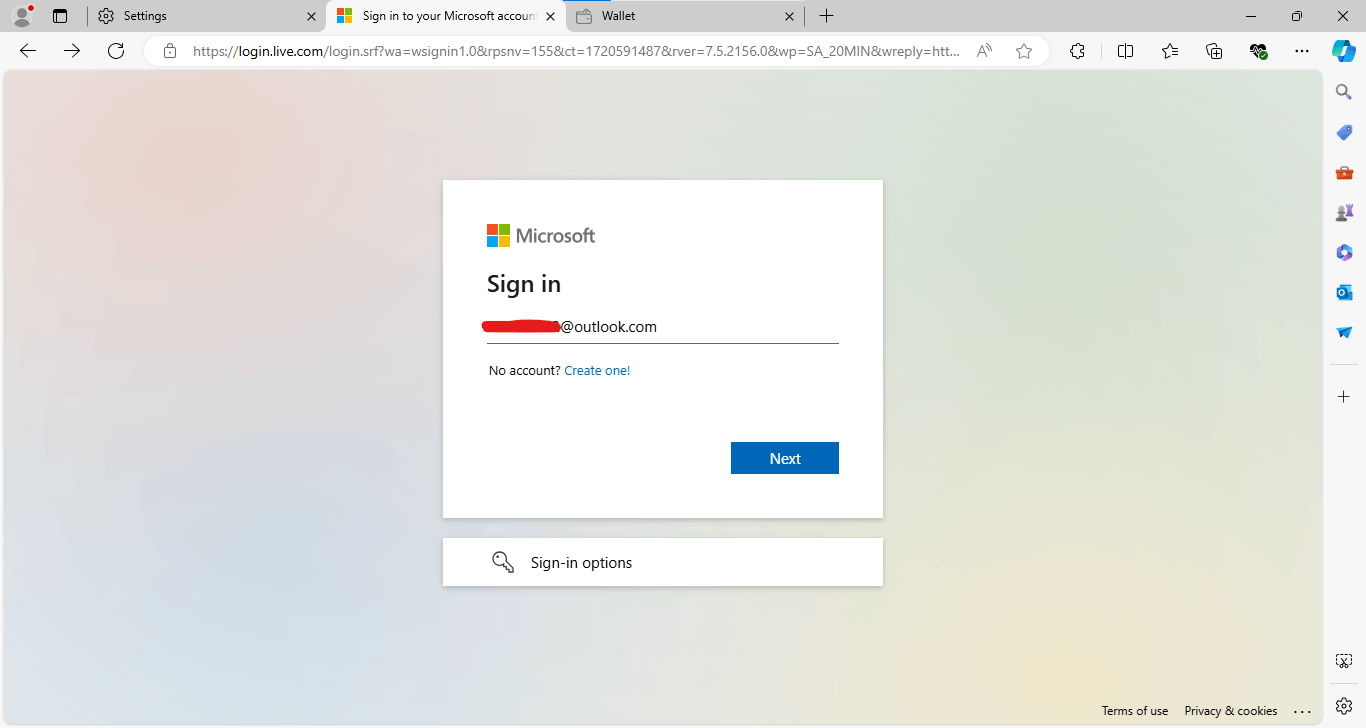Open the tab actions menu icon
Image resolution: width=1366 pixels, height=728 pixels.
[60, 16]
